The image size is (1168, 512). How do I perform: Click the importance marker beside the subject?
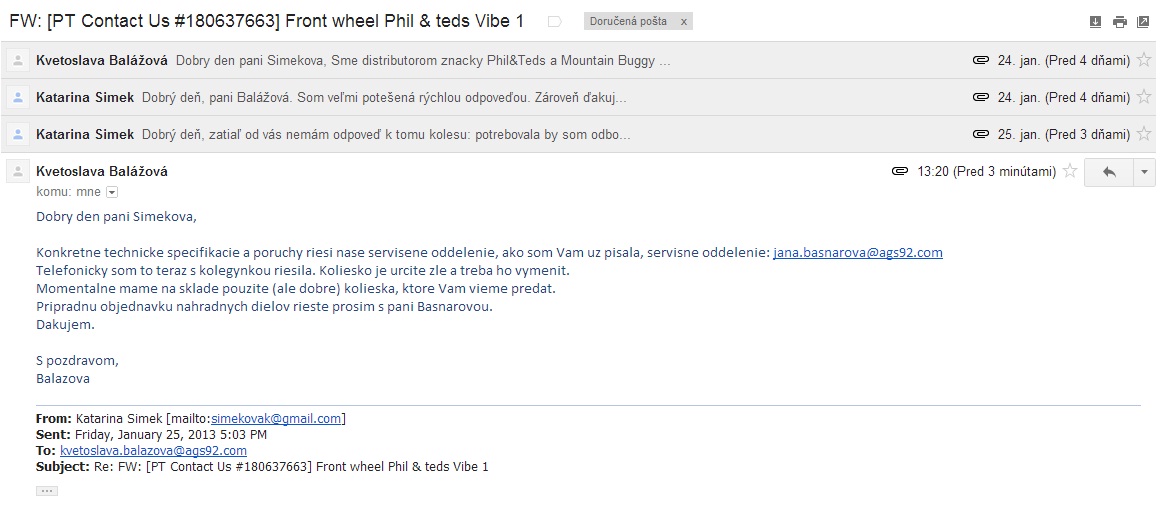(x=555, y=21)
